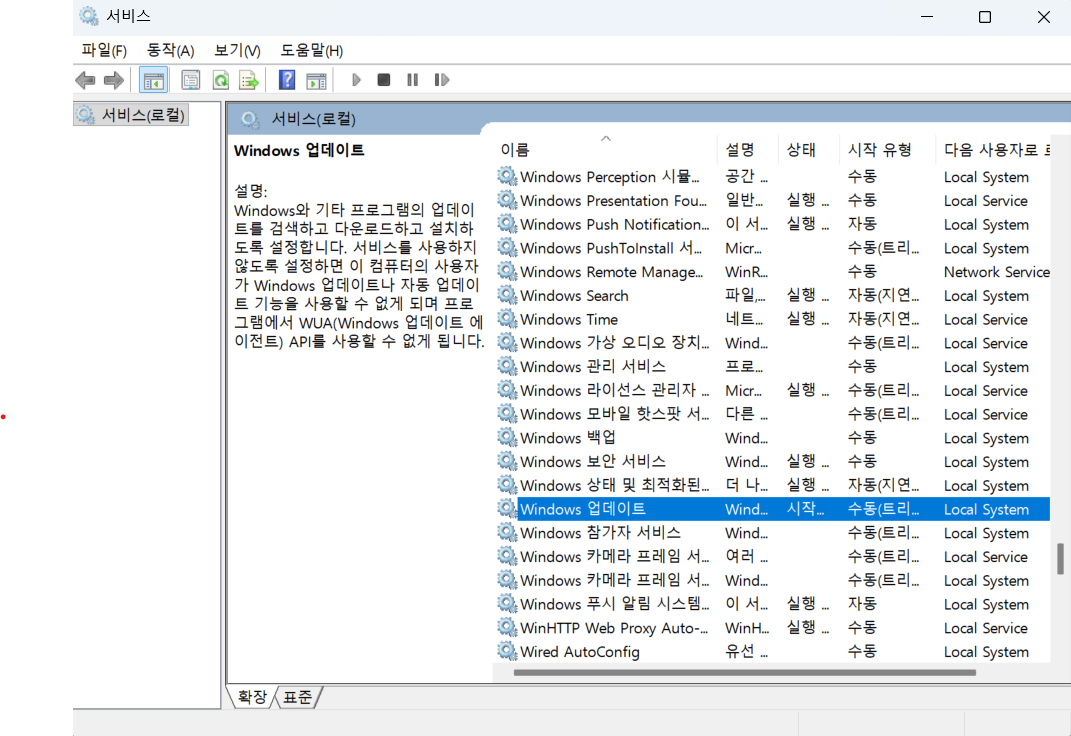The image size is (1071, 736).
Task: Click 서비스(로컬) header in the details pane
Action: click(x=314, y=119)
